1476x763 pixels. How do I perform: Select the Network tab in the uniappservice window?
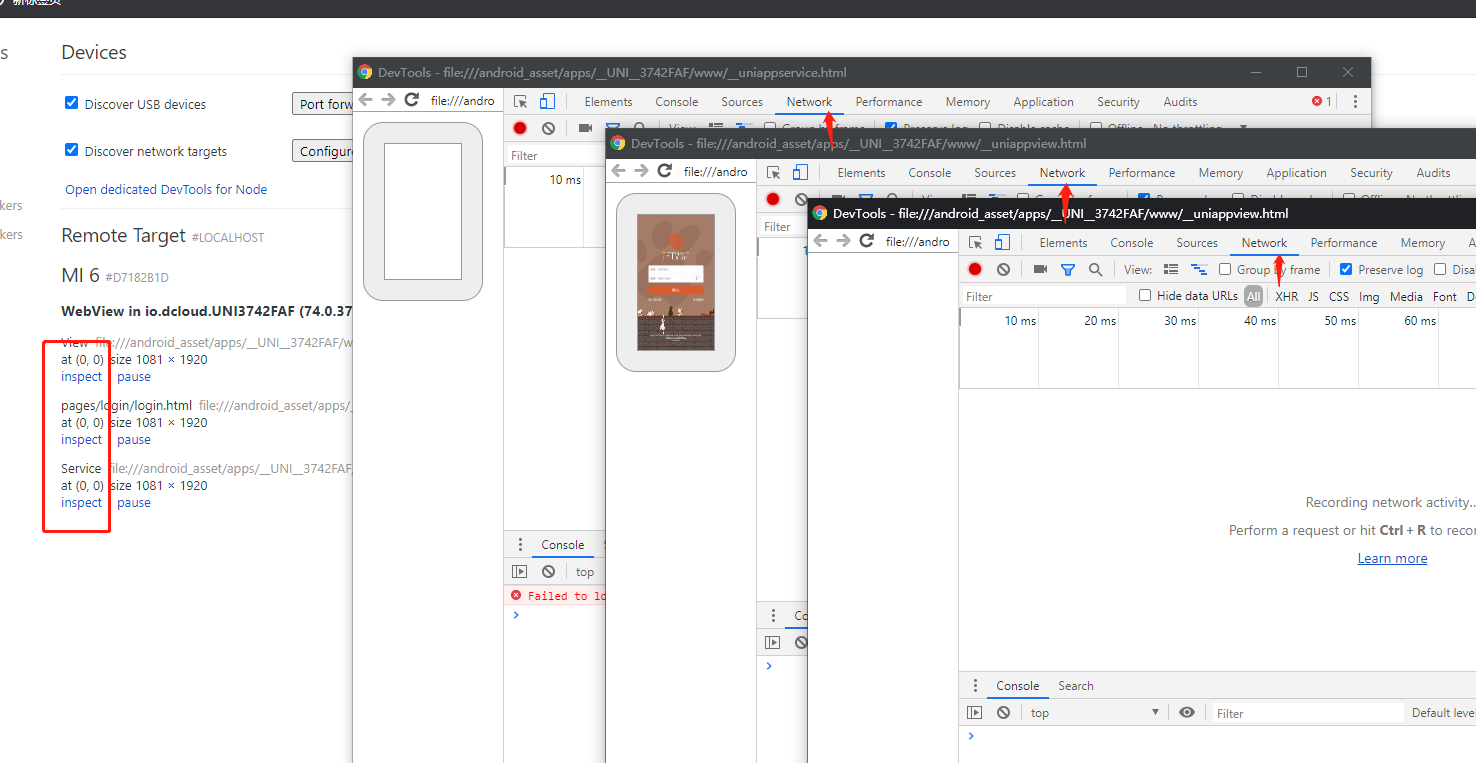coord(809,102)
